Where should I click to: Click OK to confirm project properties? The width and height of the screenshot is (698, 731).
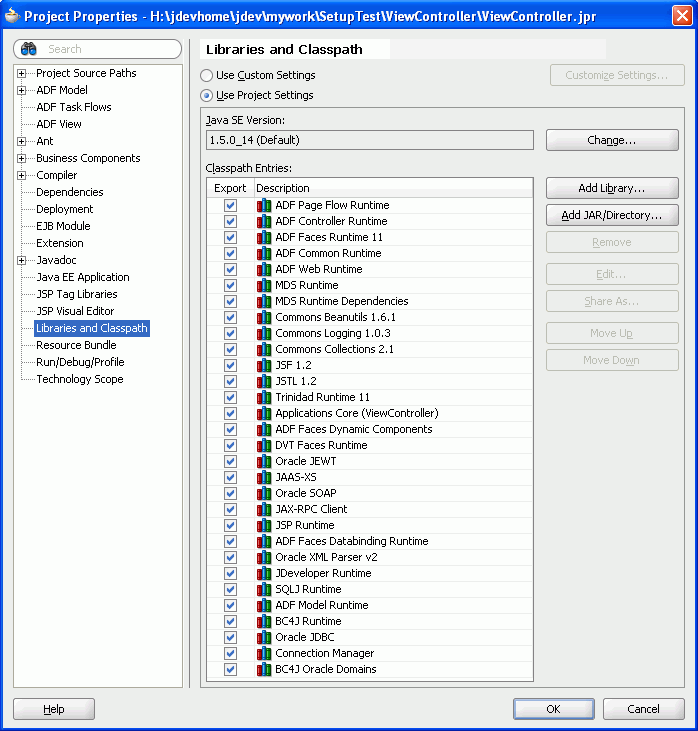[553, 709]
